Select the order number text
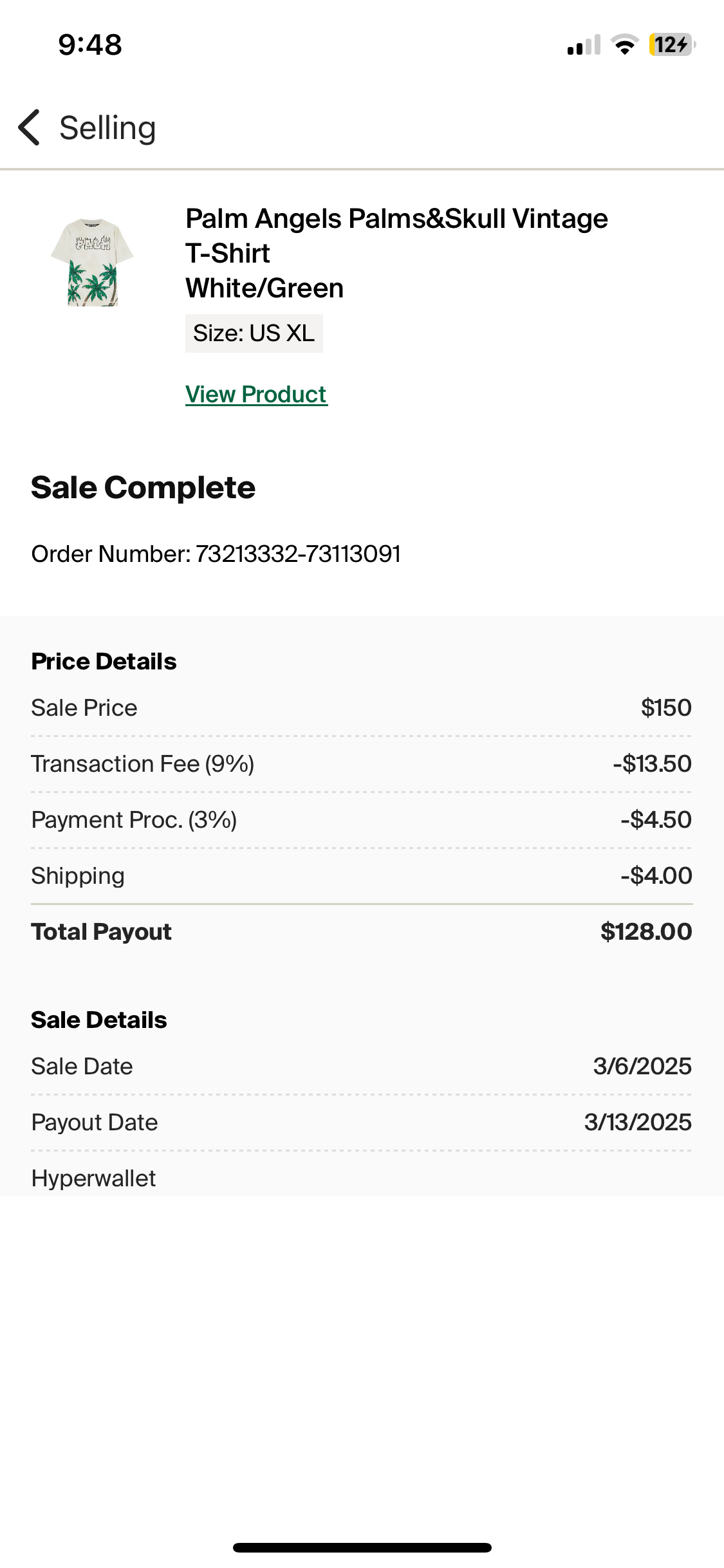This screenshot has height=1568, width=724. (x=216, y=554)
